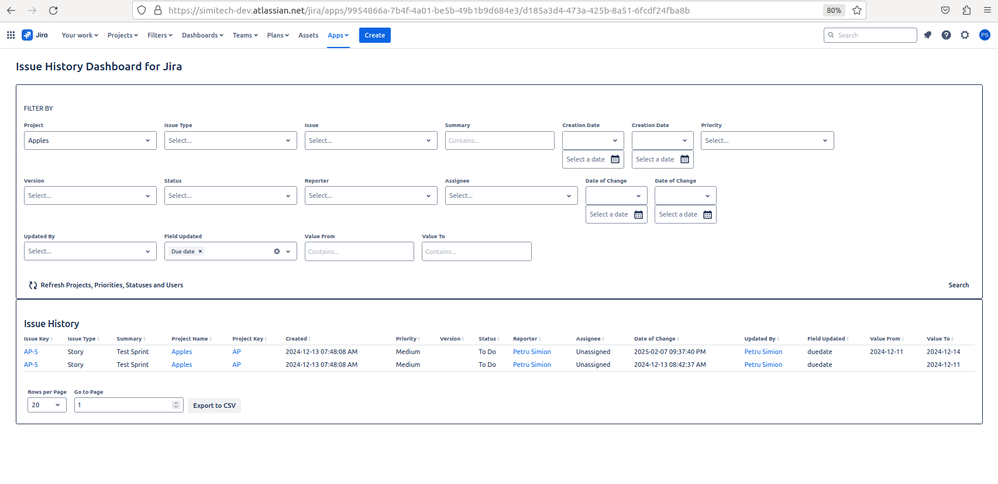Open the Rows per Page dropdown
This screenshot has height=484, width=998.
(47, 405)
